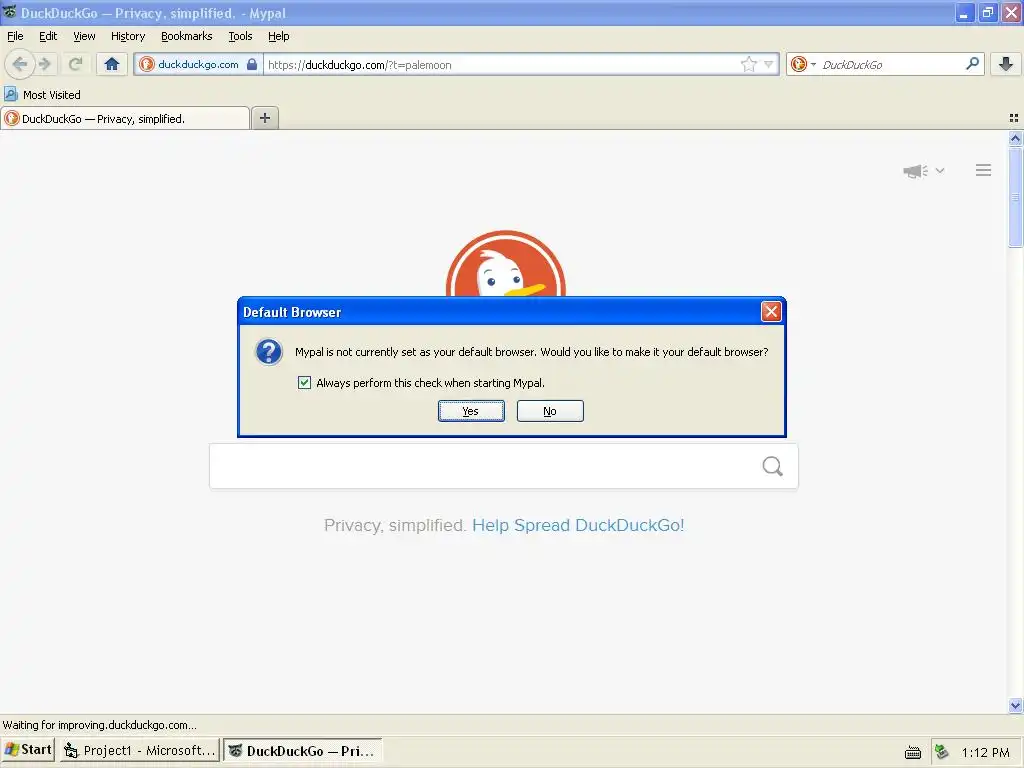Click No in Default Browser dialog
Viewport: 1024px width, 768px height.
[550, 411]
